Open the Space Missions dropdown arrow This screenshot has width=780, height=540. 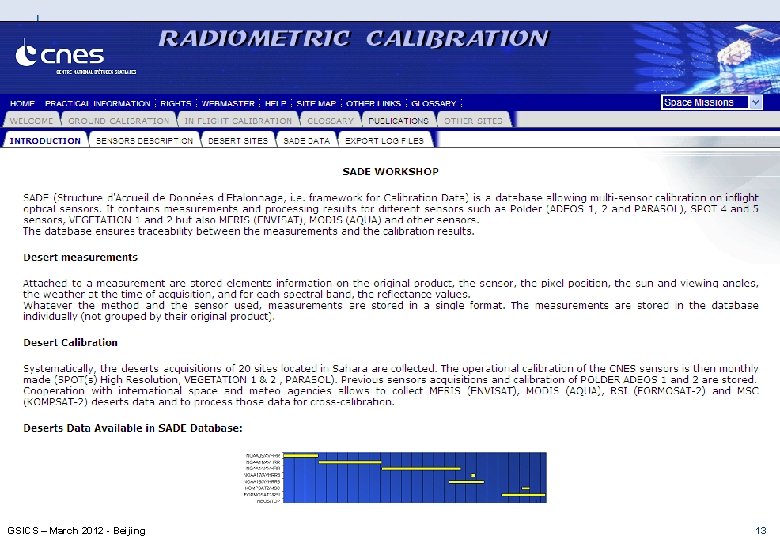pyautogui.click(x=756, y=102)
